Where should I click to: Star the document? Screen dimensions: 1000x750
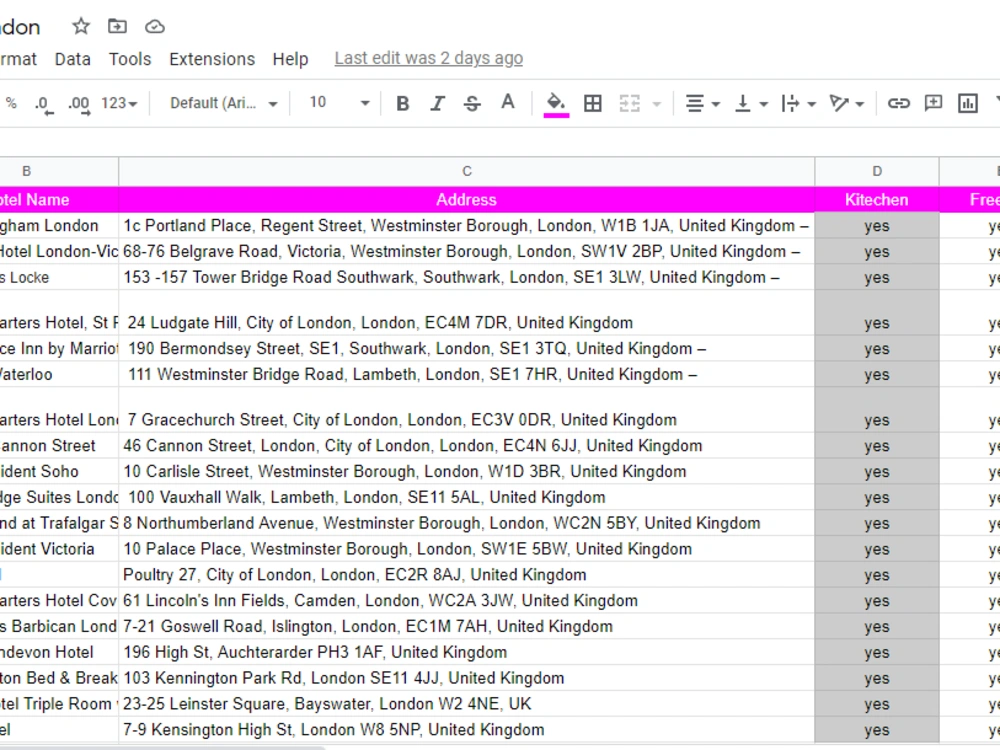[81, 26]
